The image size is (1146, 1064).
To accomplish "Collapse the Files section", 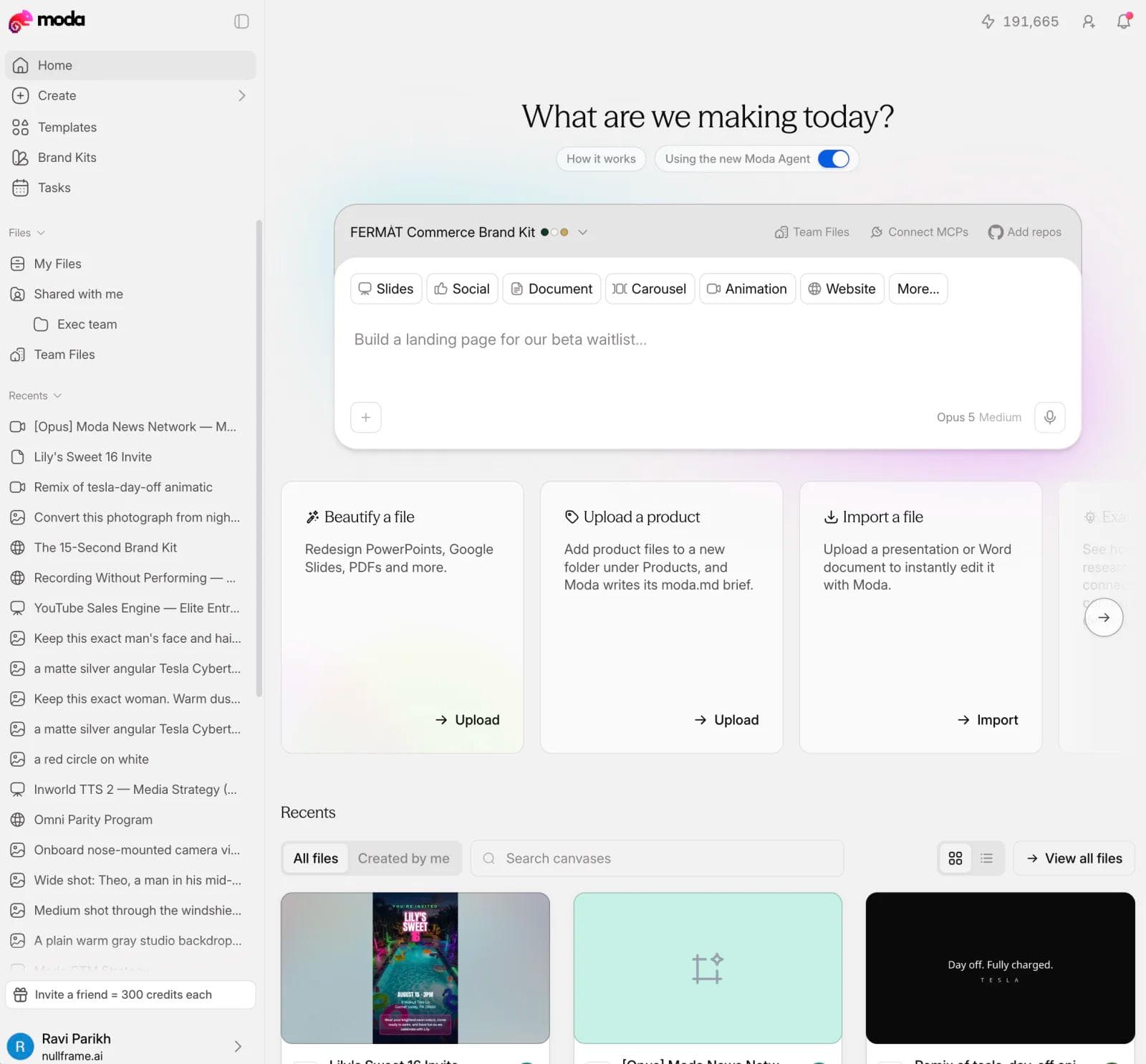I will [27, 233].
